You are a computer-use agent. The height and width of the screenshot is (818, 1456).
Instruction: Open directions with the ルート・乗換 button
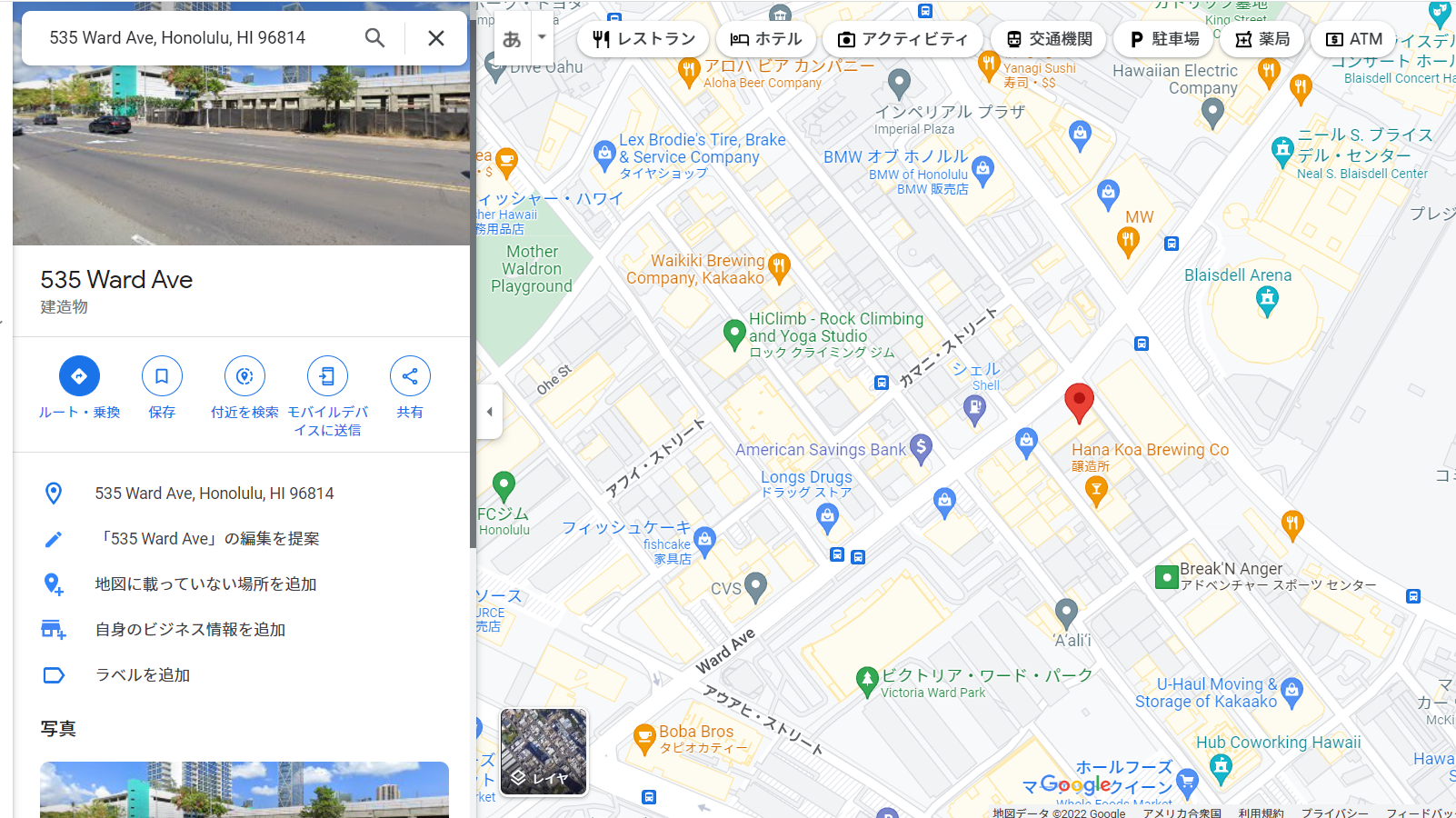pos(79,376)
